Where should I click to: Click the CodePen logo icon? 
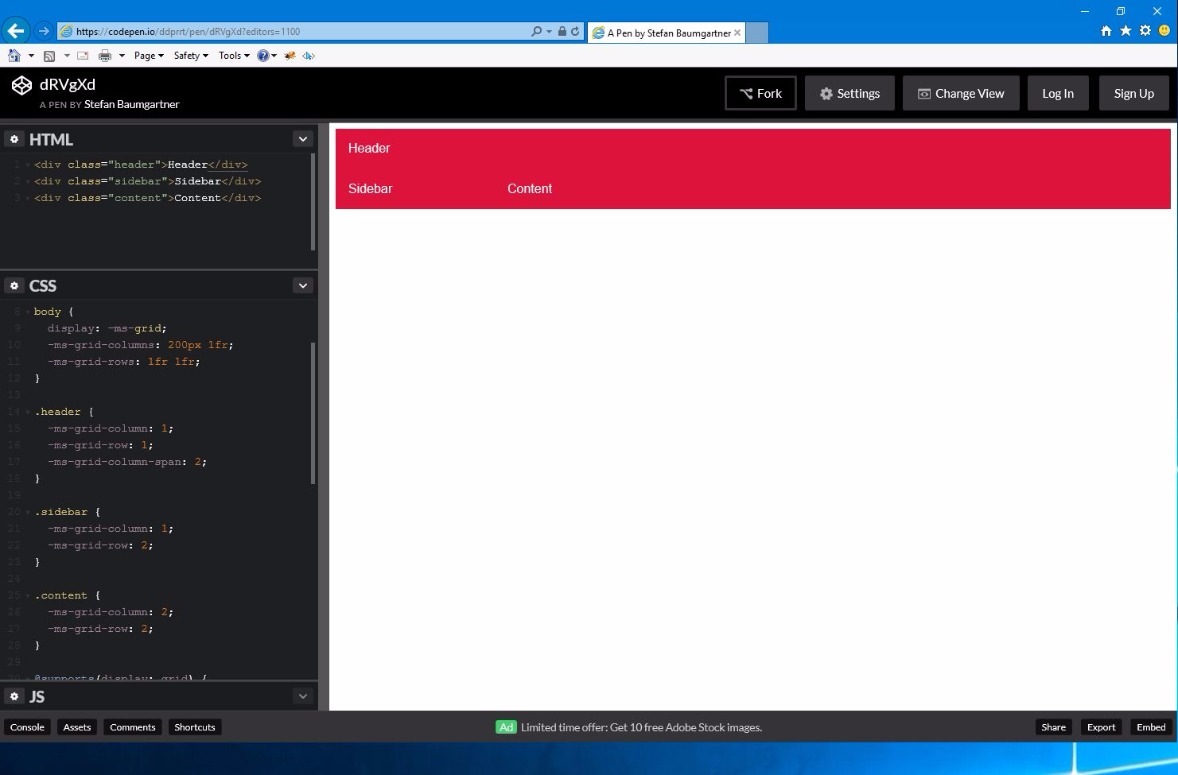pos(21,86)
